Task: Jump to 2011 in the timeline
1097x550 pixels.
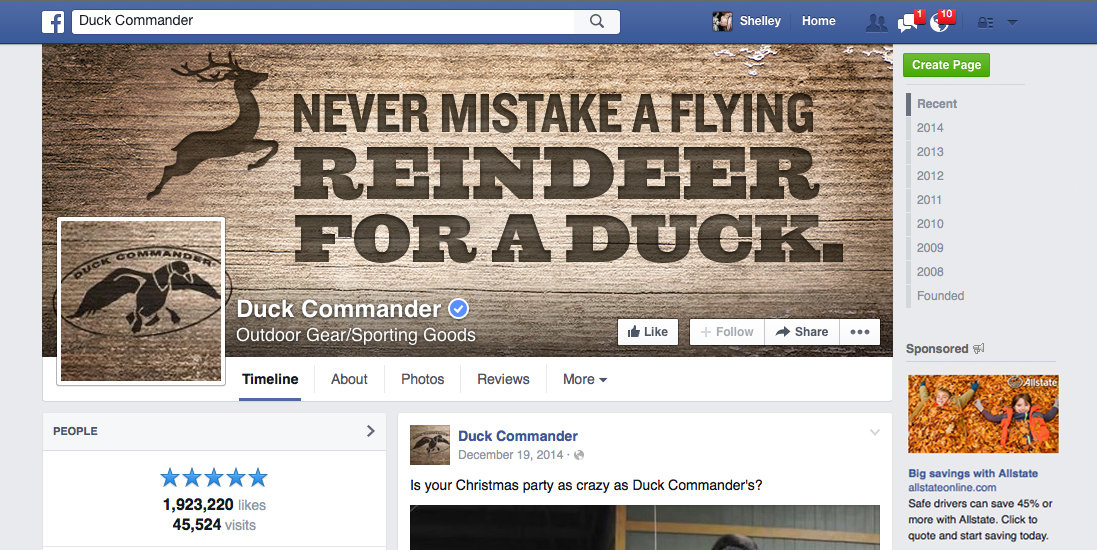Action: [x=929, y=199]
